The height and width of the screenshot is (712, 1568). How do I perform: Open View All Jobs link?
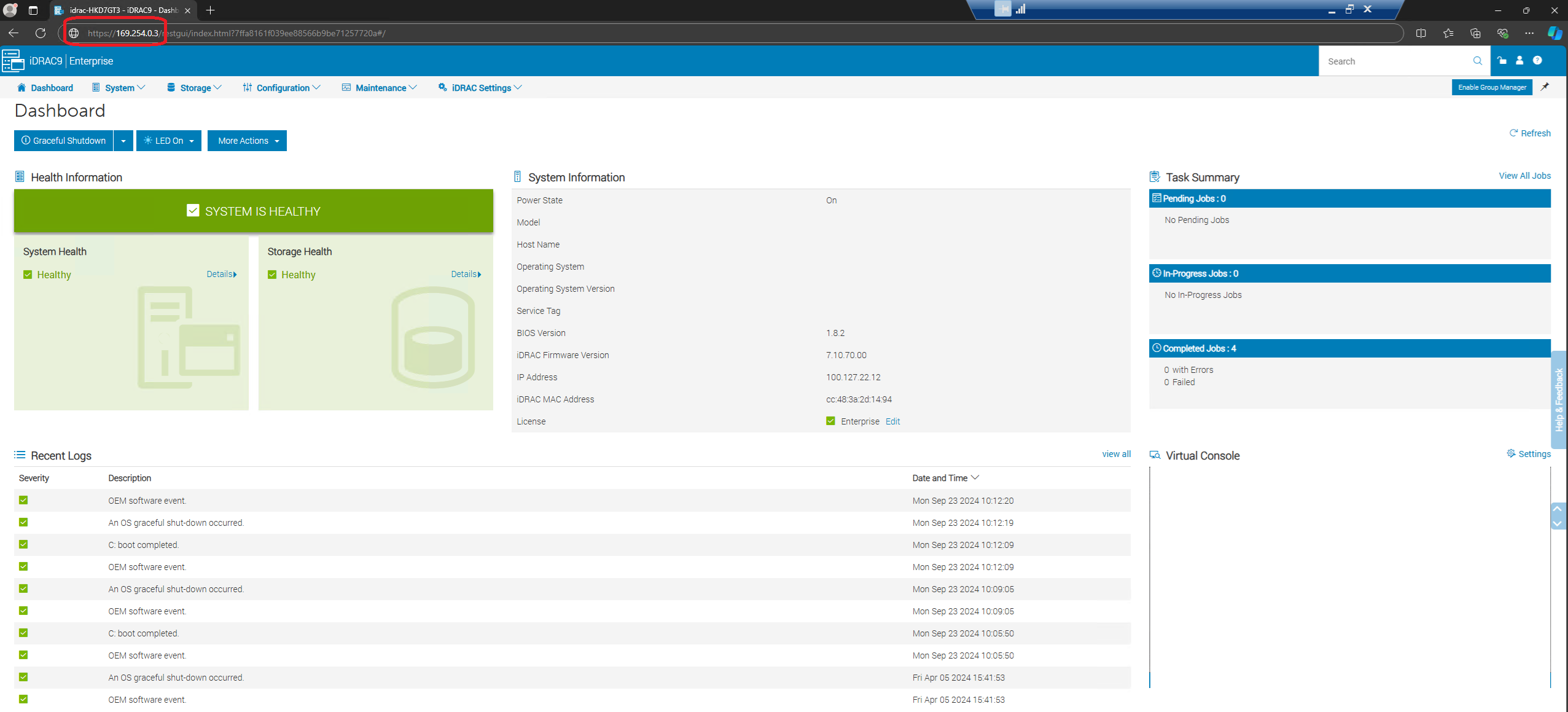click(x=1524, y=176)
